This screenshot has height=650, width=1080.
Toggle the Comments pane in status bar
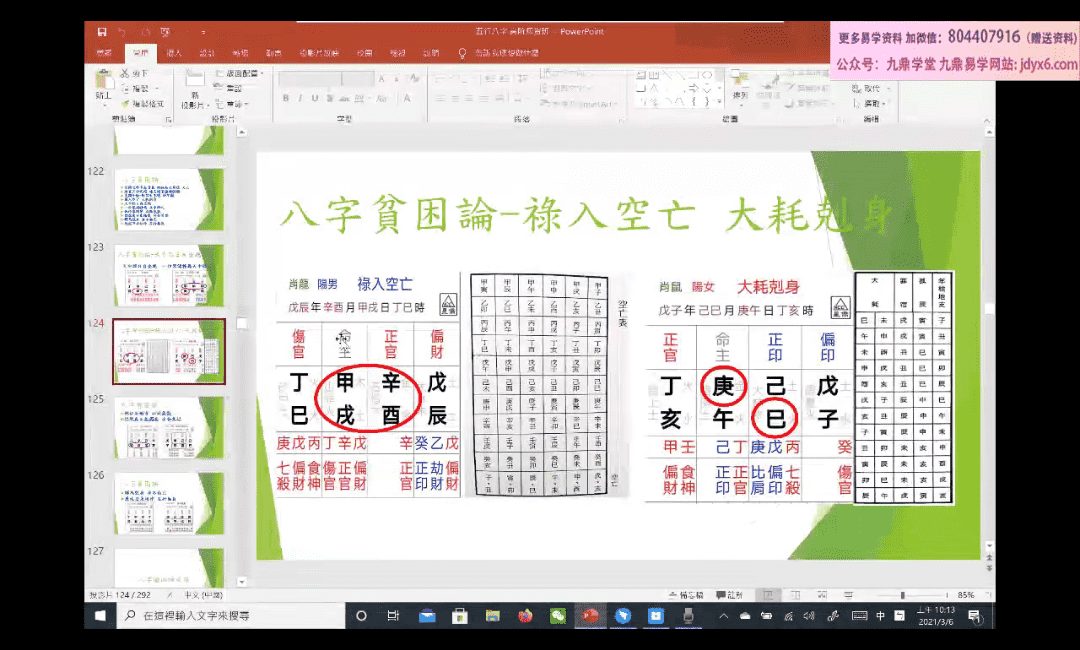pyautogui.click(x=728, y=595)
